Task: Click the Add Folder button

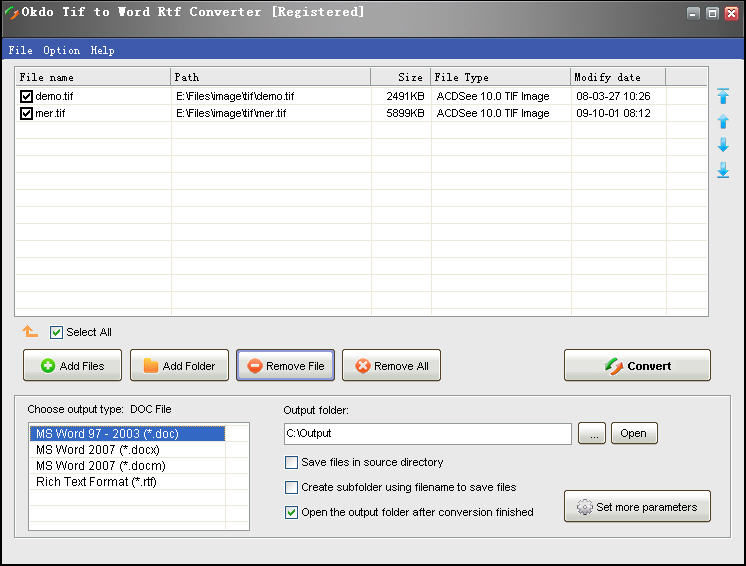Action: tap(179, 365)
